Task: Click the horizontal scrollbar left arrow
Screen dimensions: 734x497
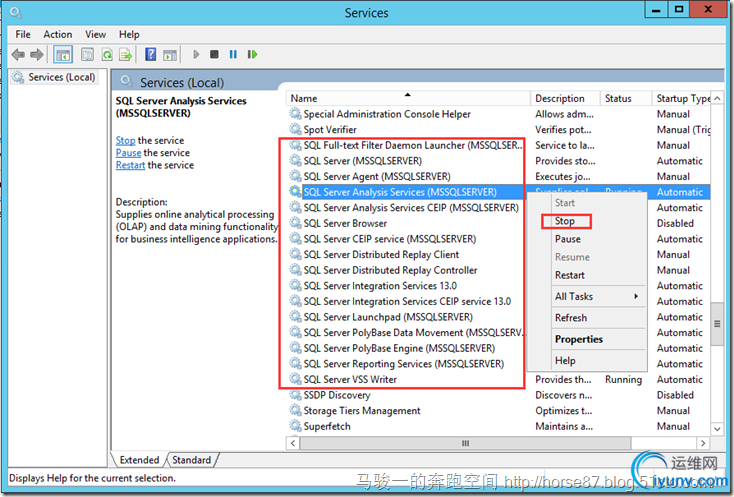Action: pos(293,443)
